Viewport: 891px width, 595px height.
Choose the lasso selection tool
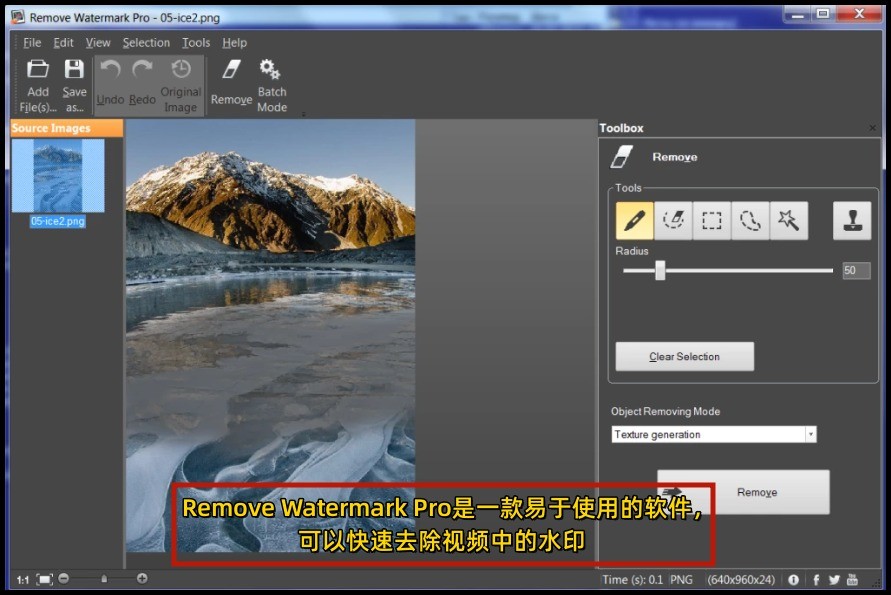(749, 220)
